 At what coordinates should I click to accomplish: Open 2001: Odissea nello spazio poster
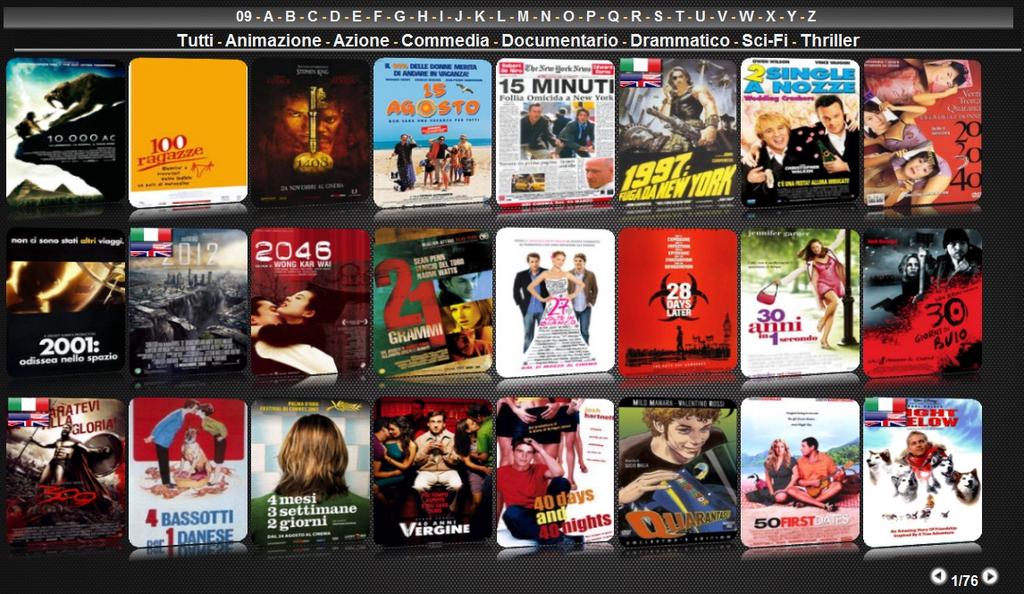65,302
